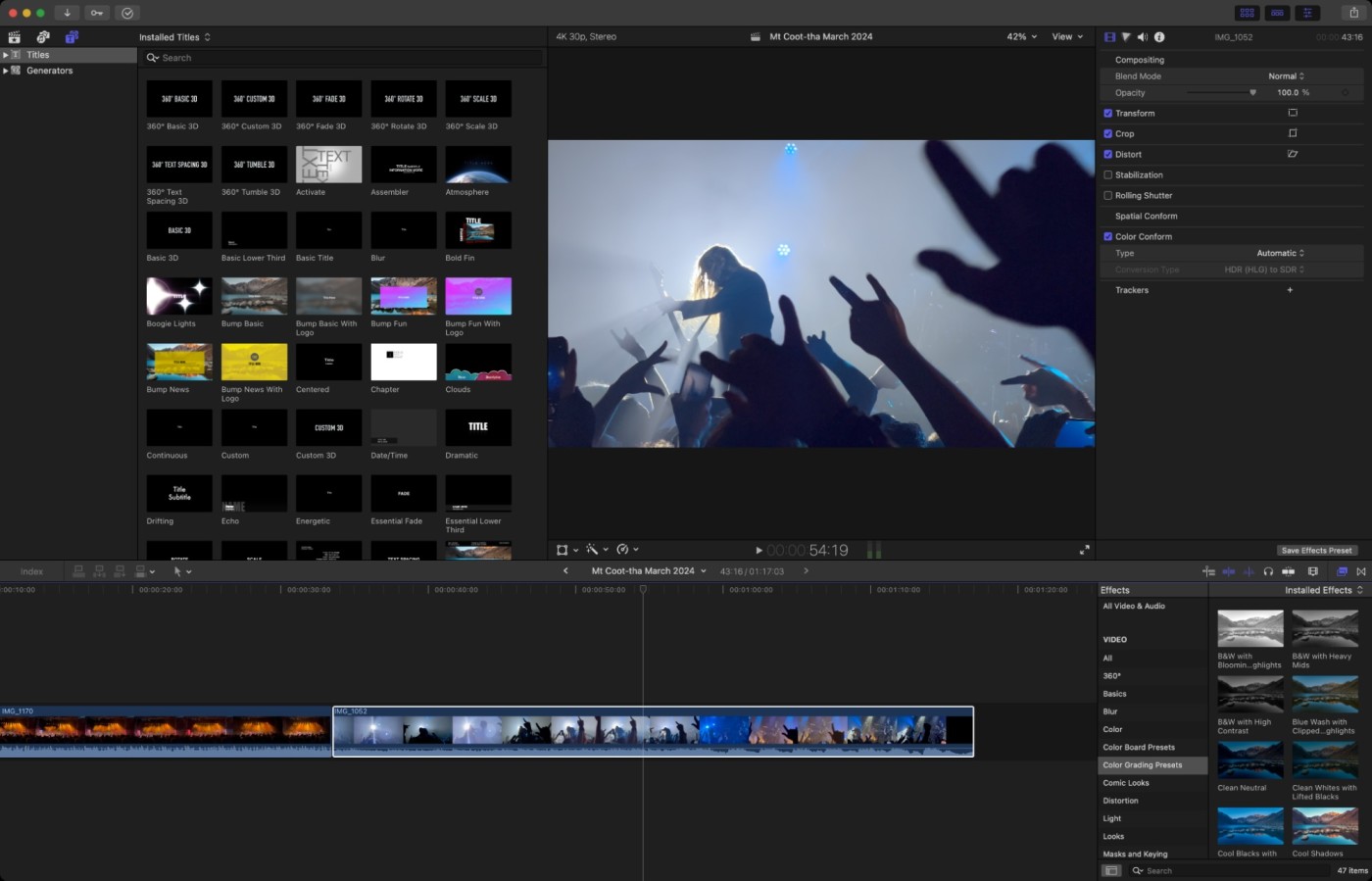Show the Libraries sidebar clapperboard icon
Viewport: 1372px width, 881px height.
(15, 37)
